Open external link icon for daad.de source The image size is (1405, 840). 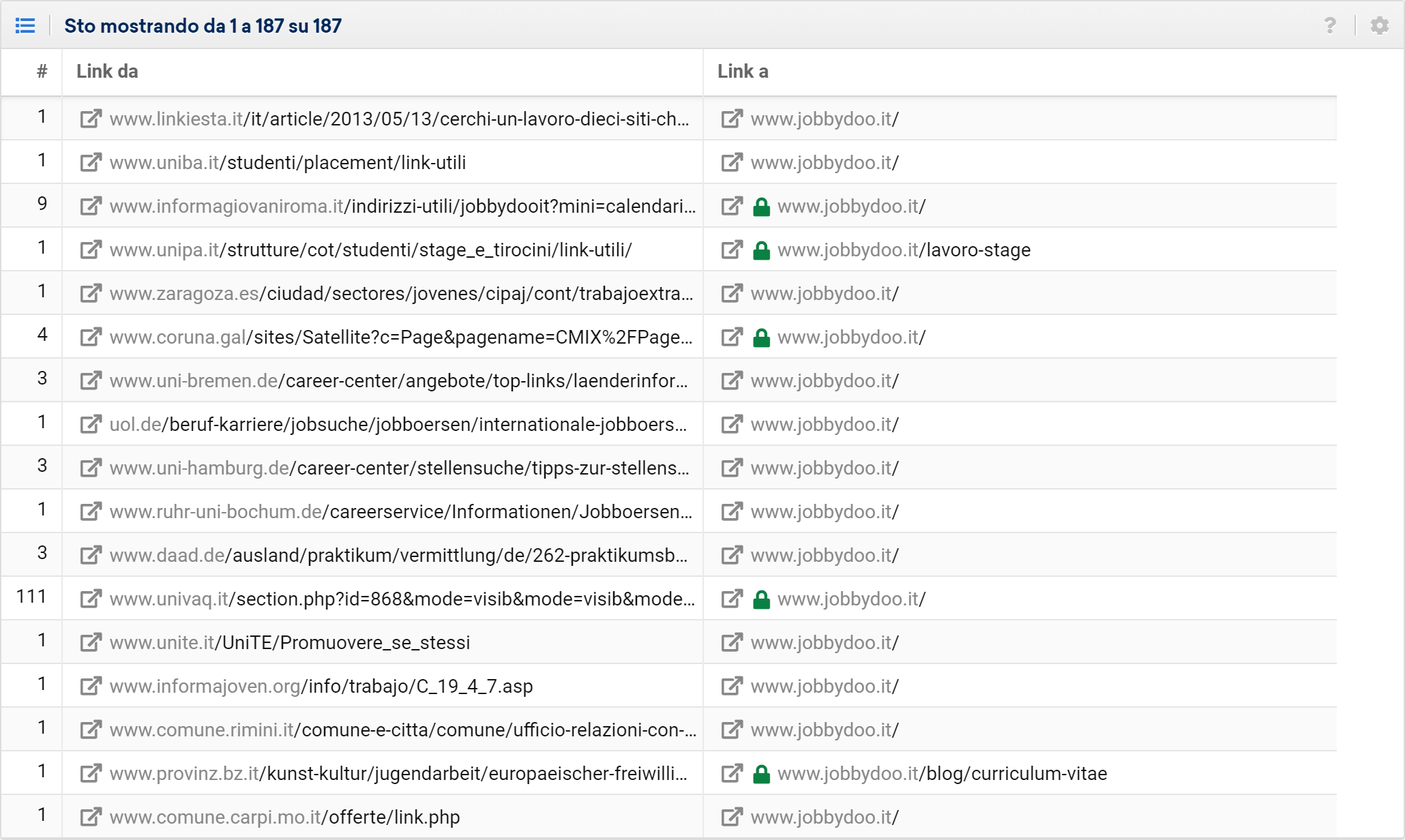pos(91,555)
